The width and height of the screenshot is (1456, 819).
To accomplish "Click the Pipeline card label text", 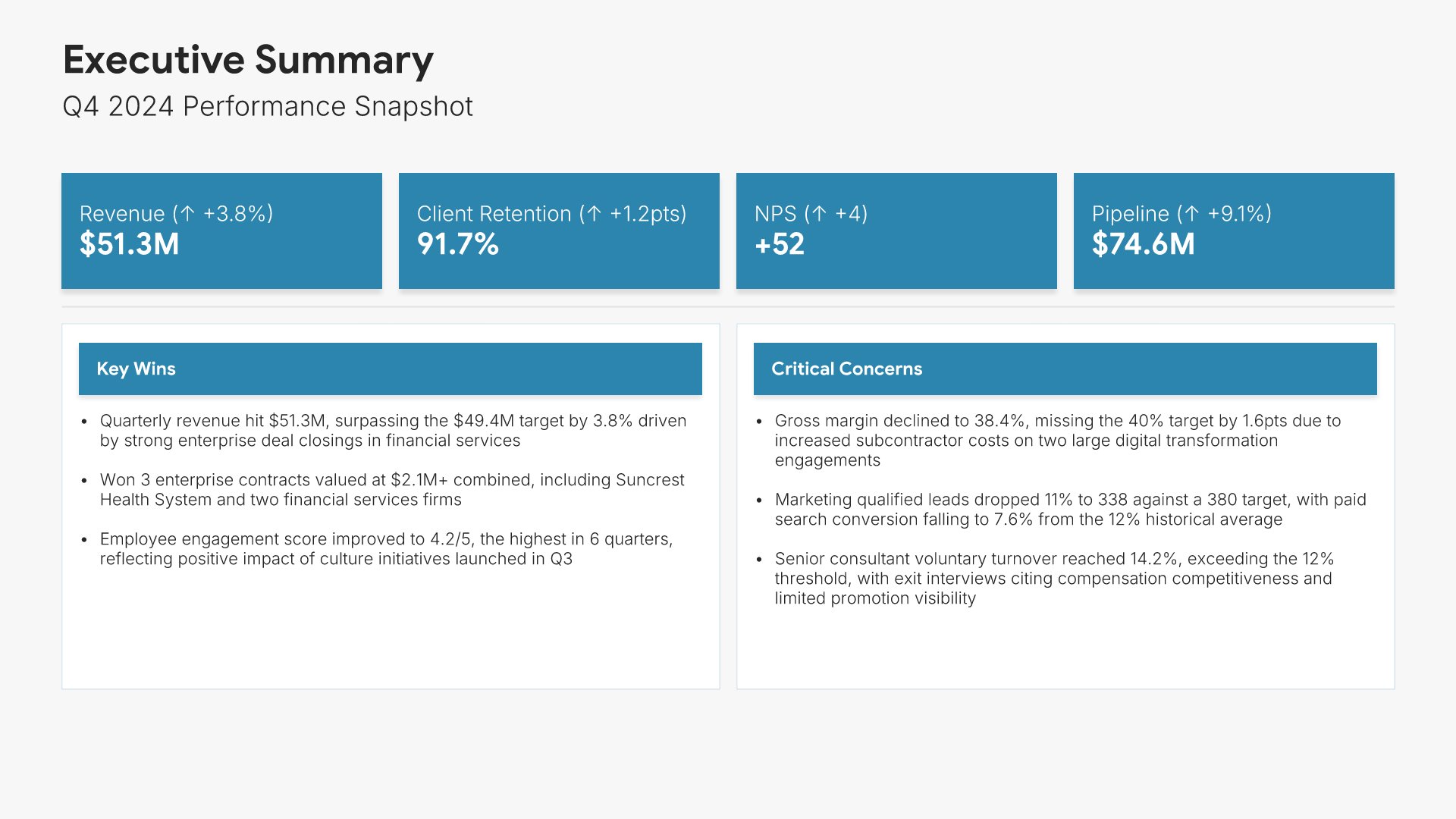I will coord(1130,214).
